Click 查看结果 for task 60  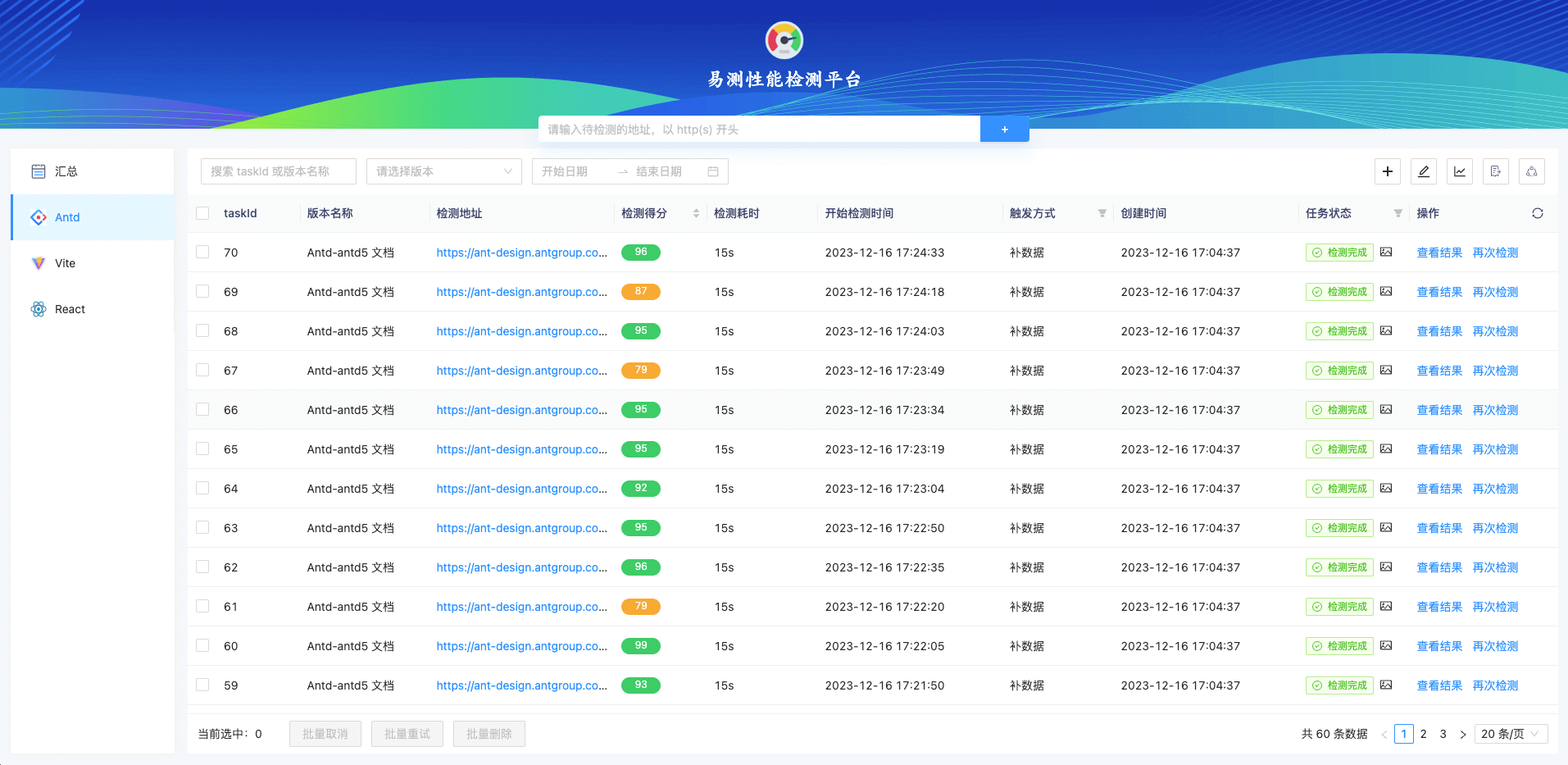coord(1439,646)
